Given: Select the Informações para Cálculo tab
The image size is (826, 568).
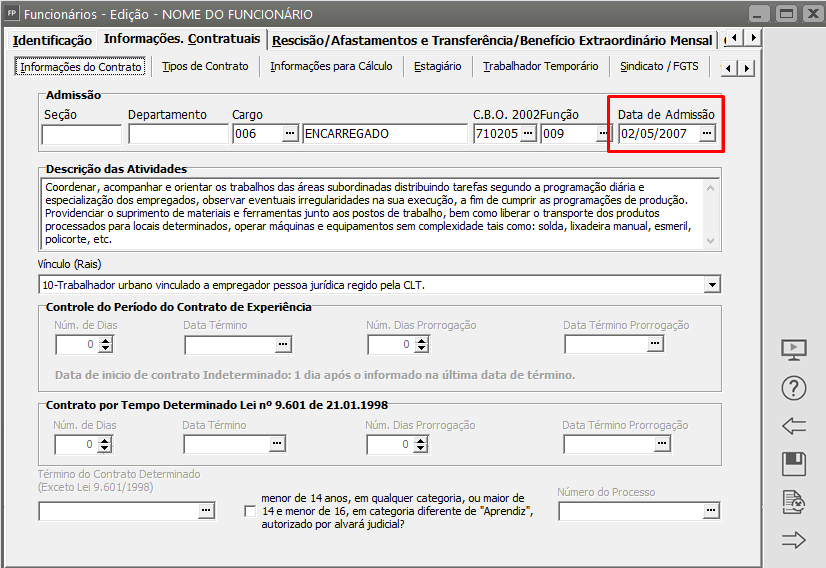Looking at the screenshot, I should pyautogui.click(x=331, y=66).
